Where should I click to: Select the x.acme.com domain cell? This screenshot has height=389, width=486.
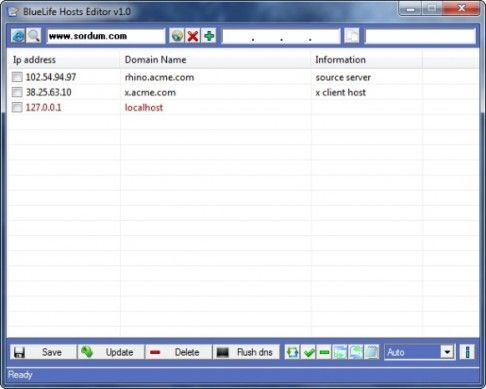click(150, 92)
